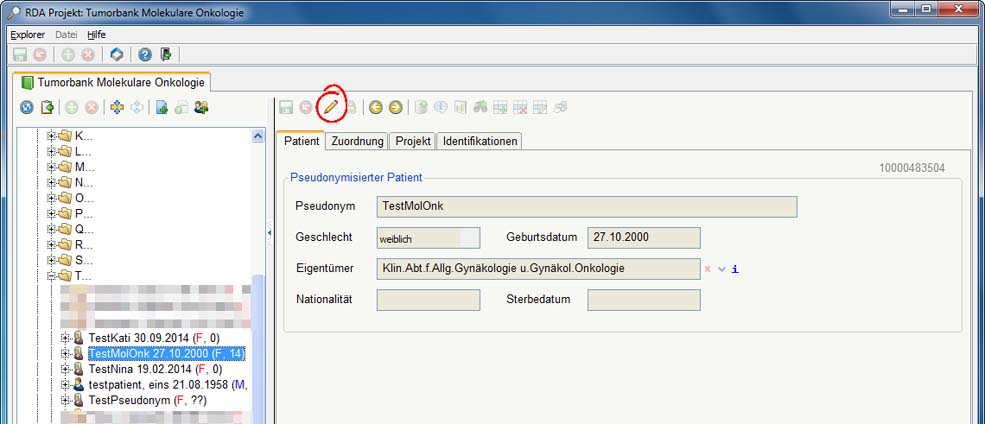Click the two-people users icon in explorer toolbar
Viewport: 985px width, 424px height.
tap(201, 107)
